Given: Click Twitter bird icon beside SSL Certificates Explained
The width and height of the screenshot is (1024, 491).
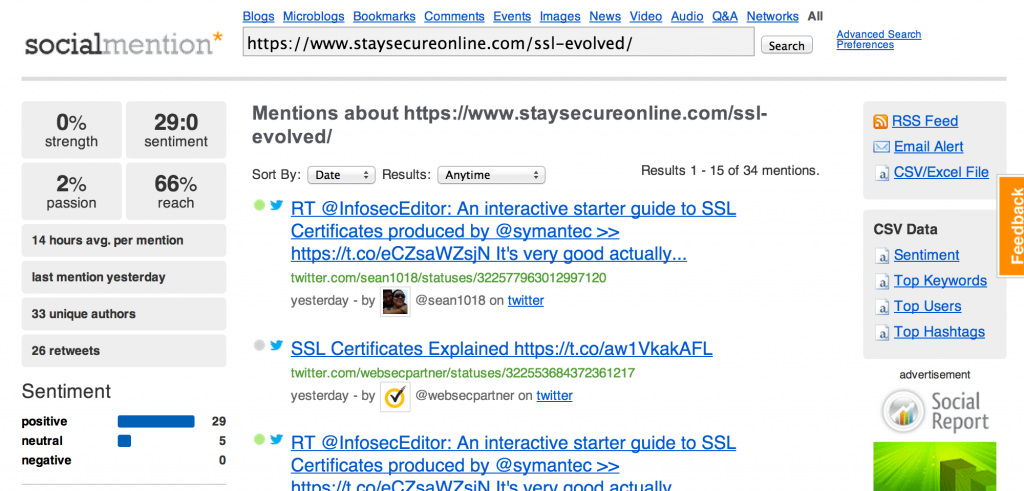Looking at the screenshot, I should pos(276,345).
